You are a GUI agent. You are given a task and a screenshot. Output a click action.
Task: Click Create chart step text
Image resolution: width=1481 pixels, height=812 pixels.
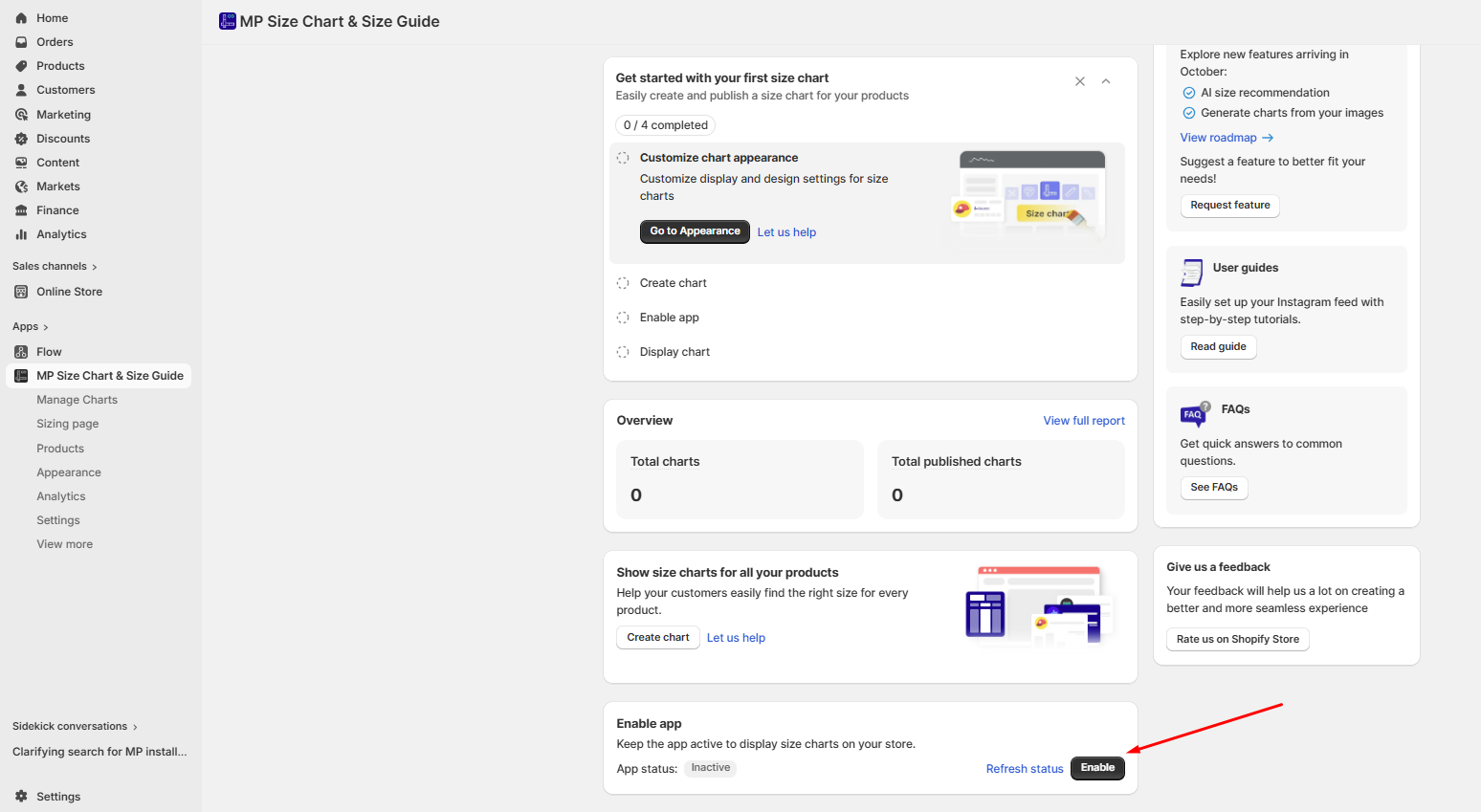click(674, 283)
